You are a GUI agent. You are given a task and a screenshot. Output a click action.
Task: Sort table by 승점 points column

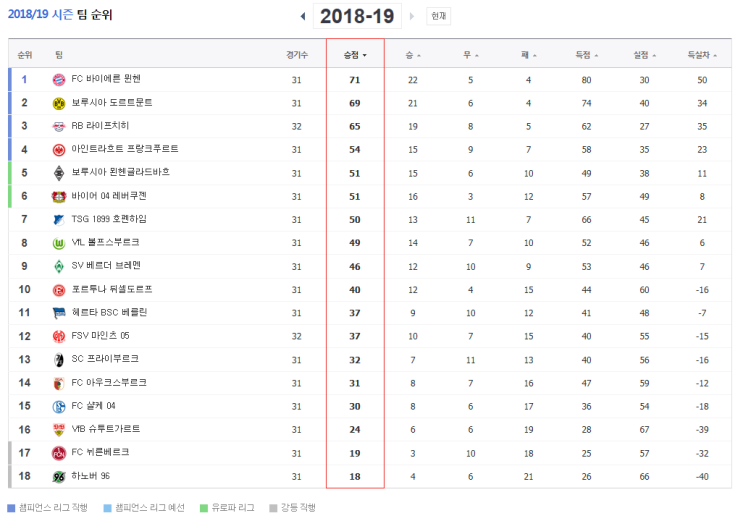(x=355, y=55)
